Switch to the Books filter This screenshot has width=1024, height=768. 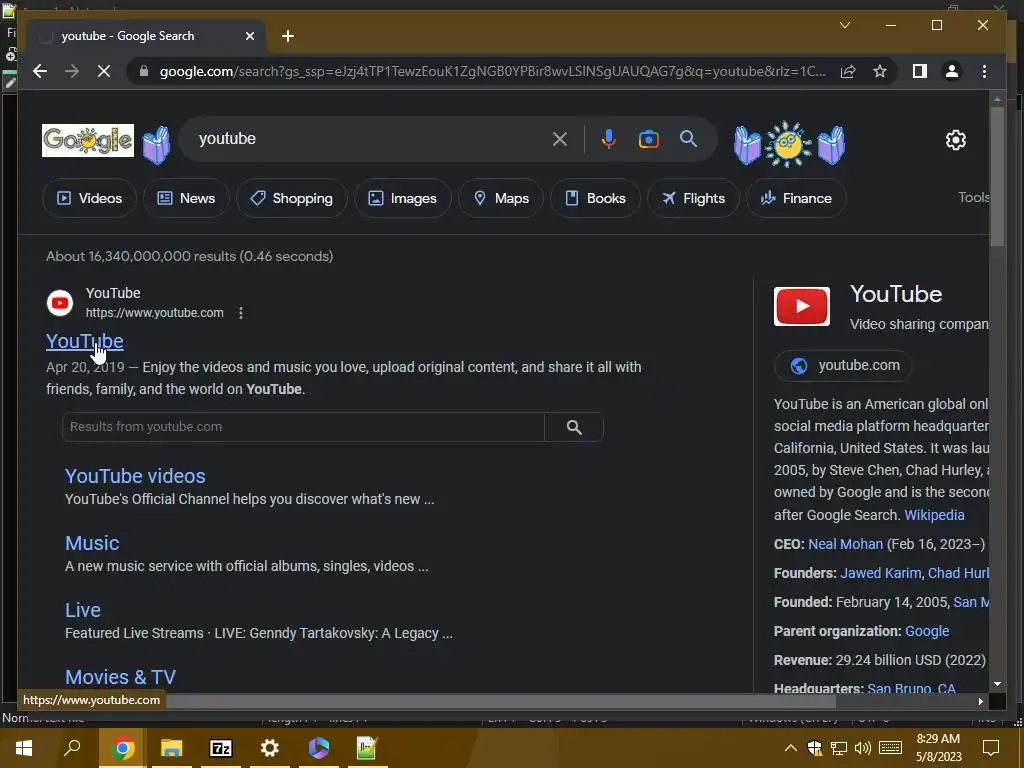[595, 198]
